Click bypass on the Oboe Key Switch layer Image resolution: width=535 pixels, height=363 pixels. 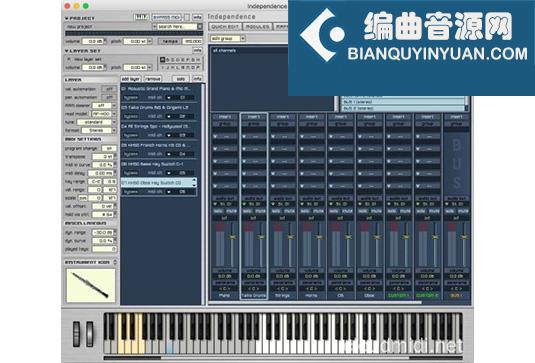[x=131, y=192]
